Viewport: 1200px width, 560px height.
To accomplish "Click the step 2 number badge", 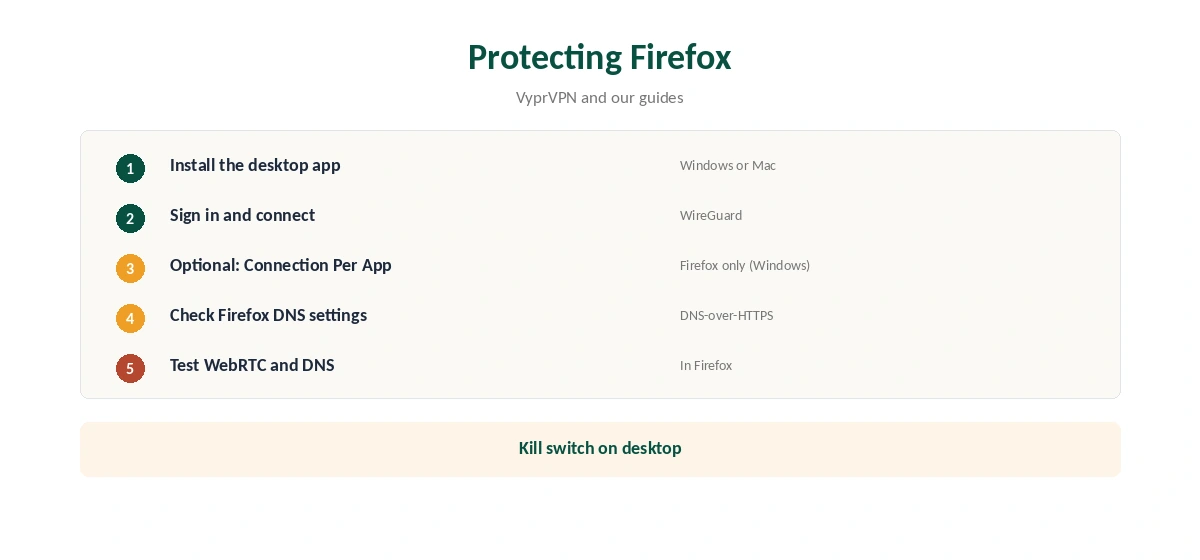I will tap(130, 218).
